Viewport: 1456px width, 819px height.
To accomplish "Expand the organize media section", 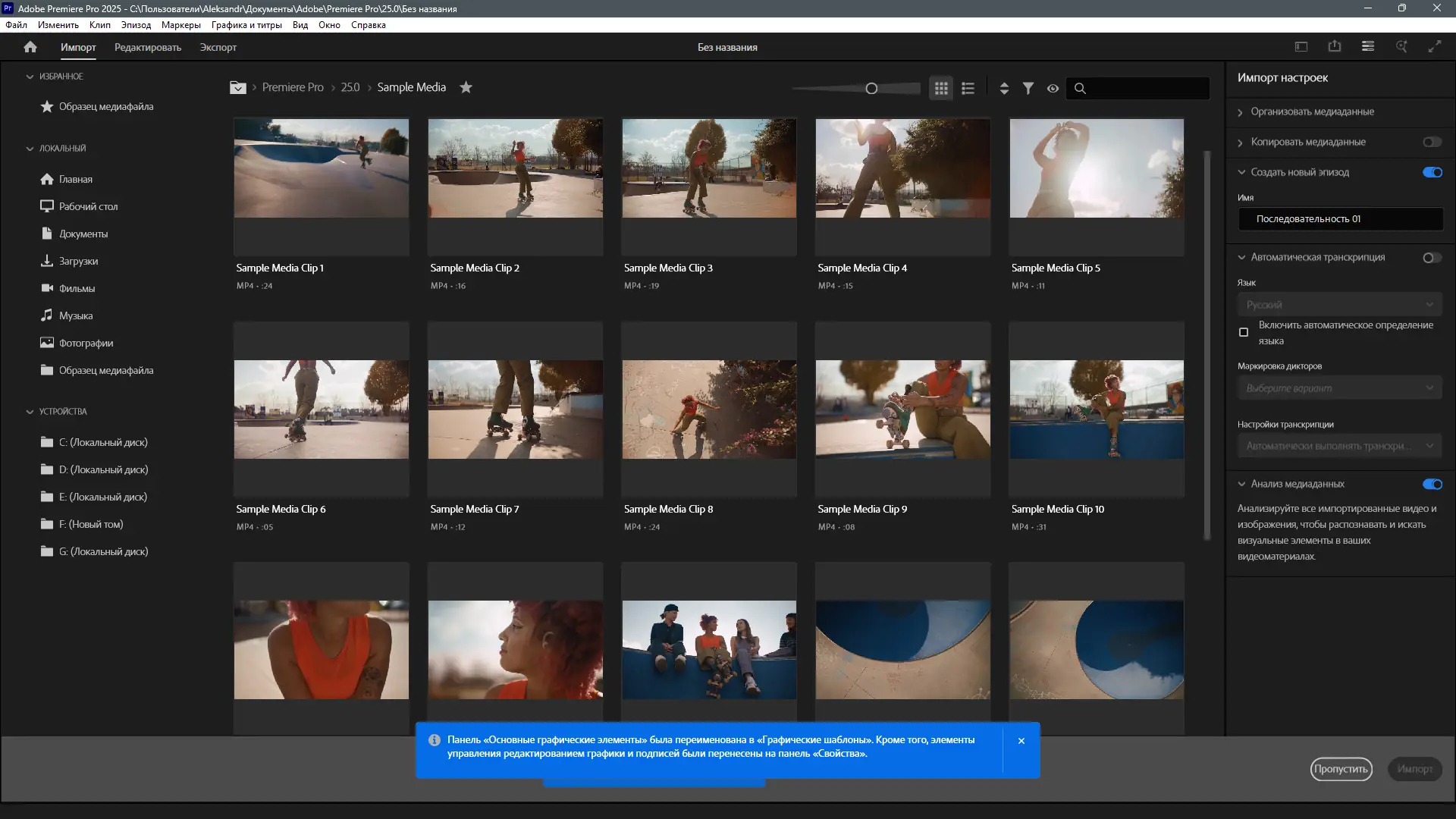I will click(x=1241, y=112).
